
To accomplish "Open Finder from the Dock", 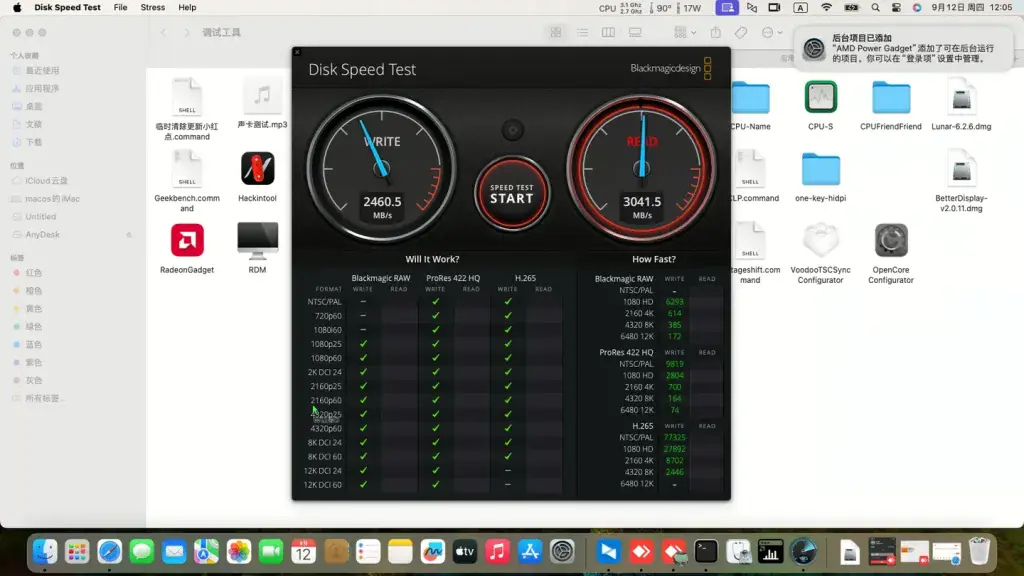I will pyautogui.click(x=44, y=552).
